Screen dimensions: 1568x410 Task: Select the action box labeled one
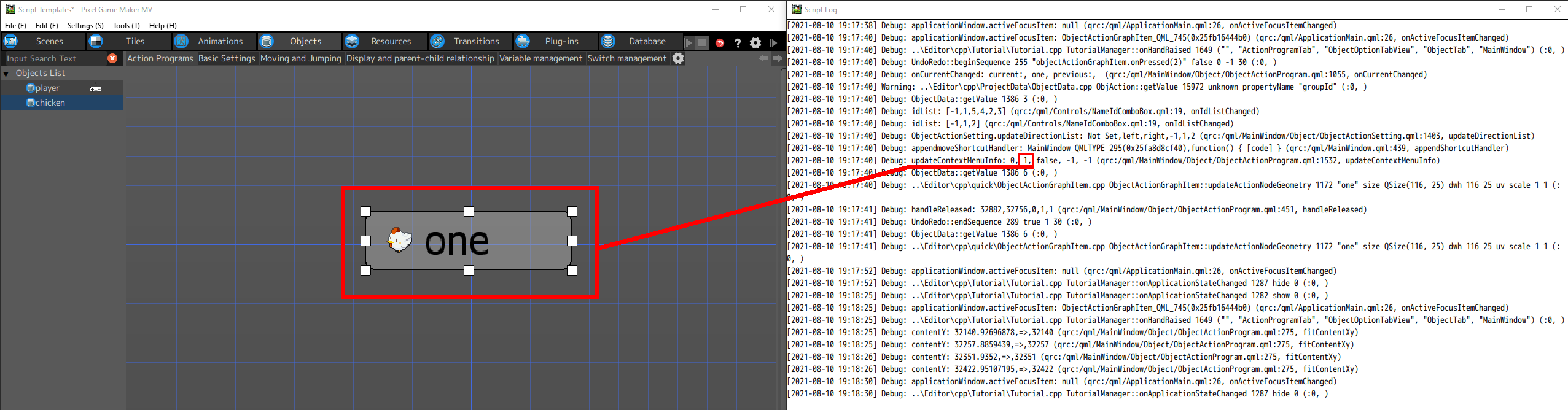click(469, 241)
